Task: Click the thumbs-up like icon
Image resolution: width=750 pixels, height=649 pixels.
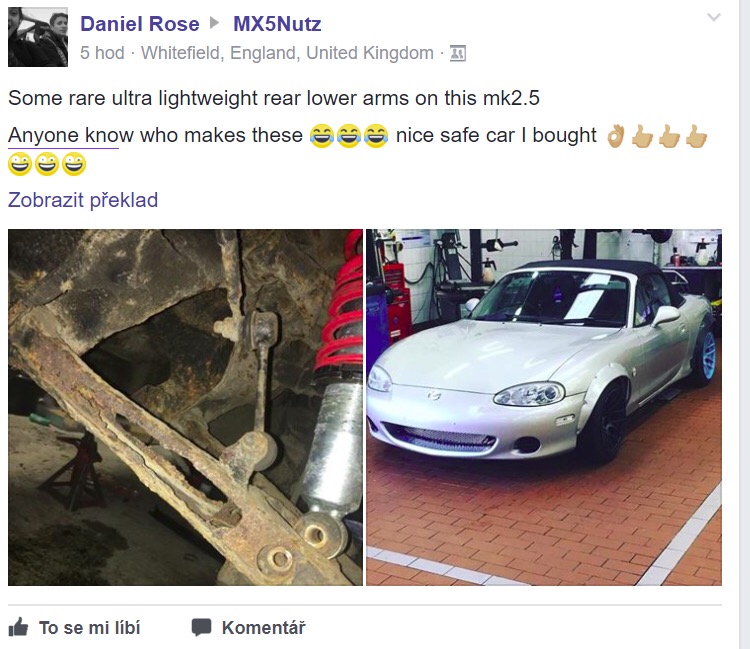Action: 18,627
